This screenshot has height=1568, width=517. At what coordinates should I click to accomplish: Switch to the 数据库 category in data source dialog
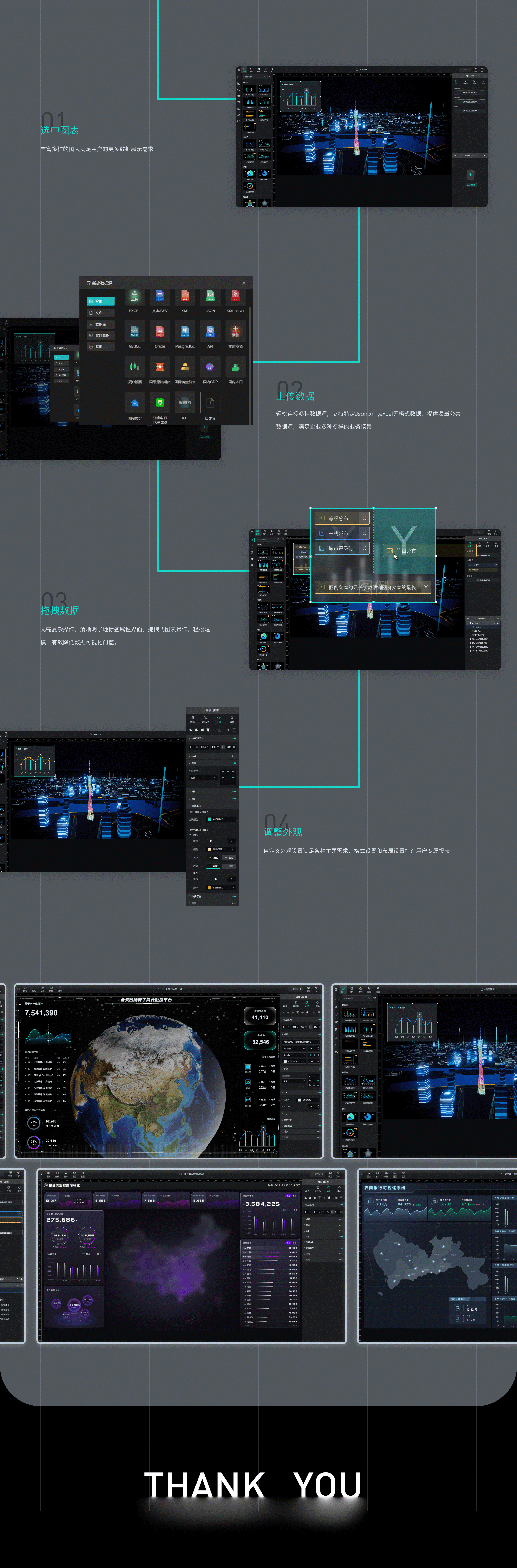click(x=101, y=324)
